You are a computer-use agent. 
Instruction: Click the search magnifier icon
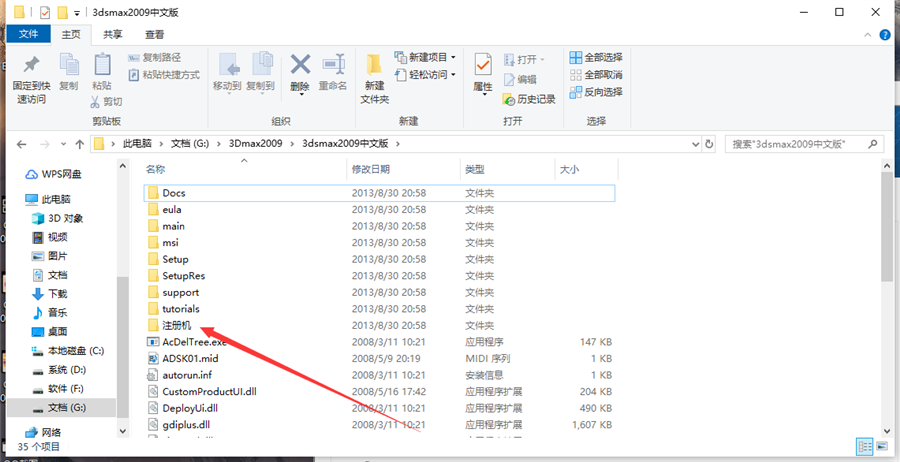873,143
